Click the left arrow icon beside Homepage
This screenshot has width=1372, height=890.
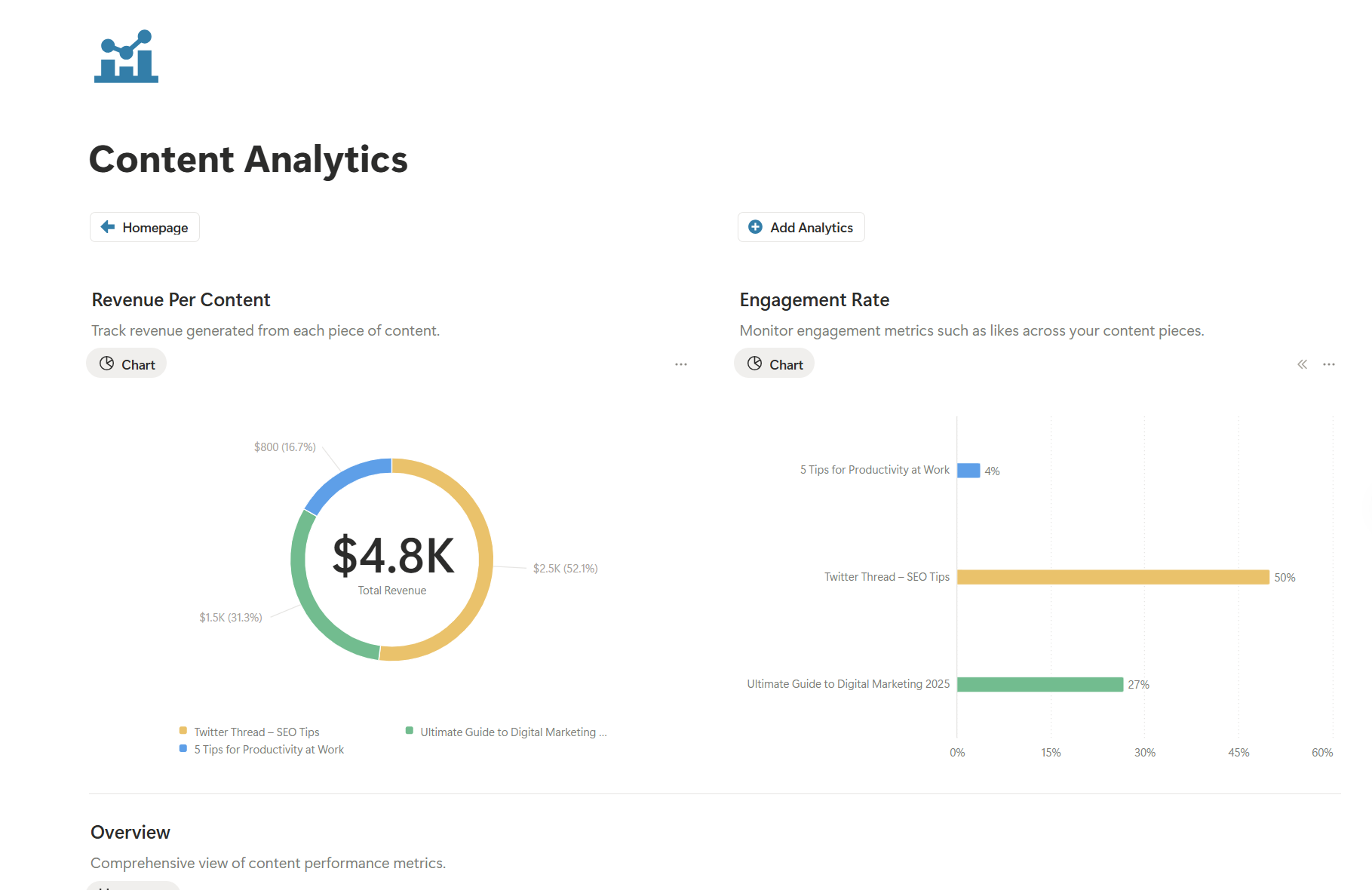108,227
